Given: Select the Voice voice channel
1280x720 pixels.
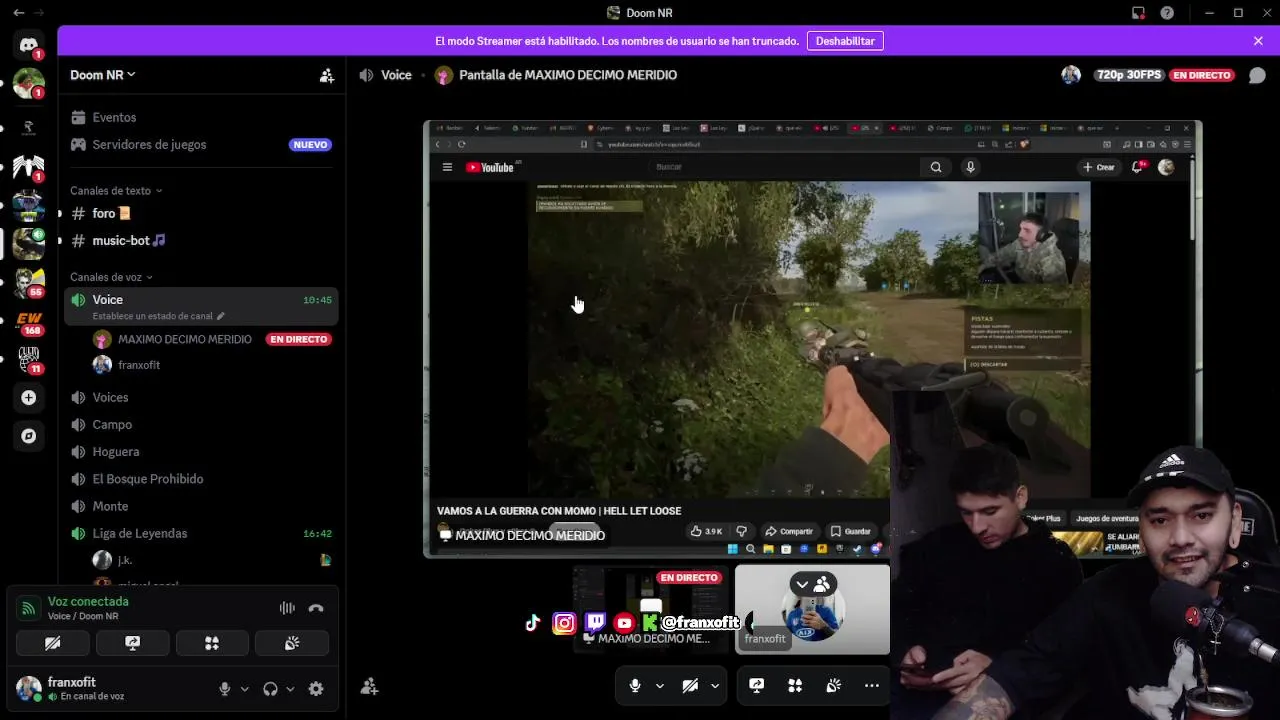Looking at the screenshot, I should pos(201,306).
